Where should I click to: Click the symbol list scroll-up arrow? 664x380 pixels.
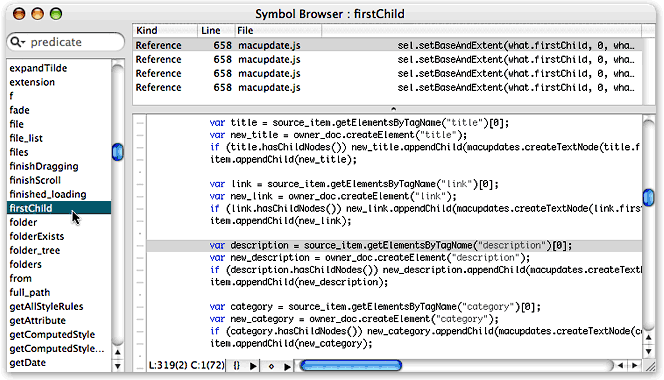point(118,352)
